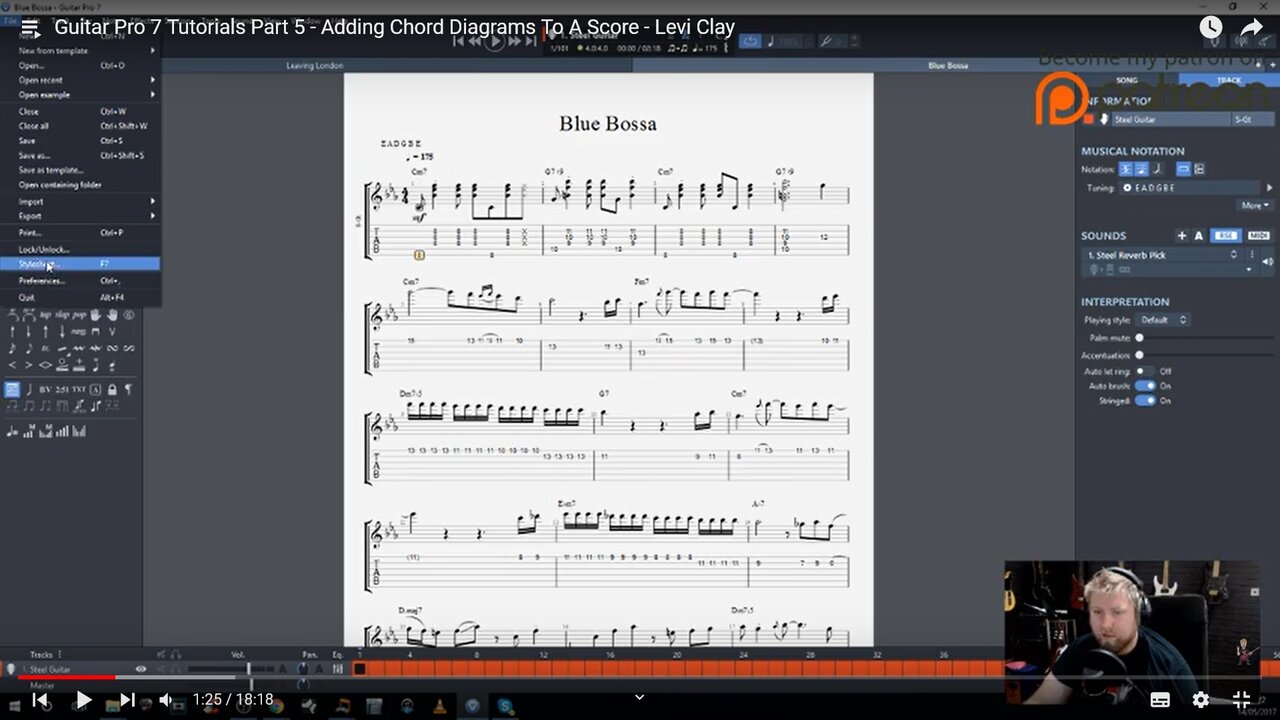This screenshot has height=720, width=1280.
Task: Toggle the Auto brush switch
Action: (1145, 386)
